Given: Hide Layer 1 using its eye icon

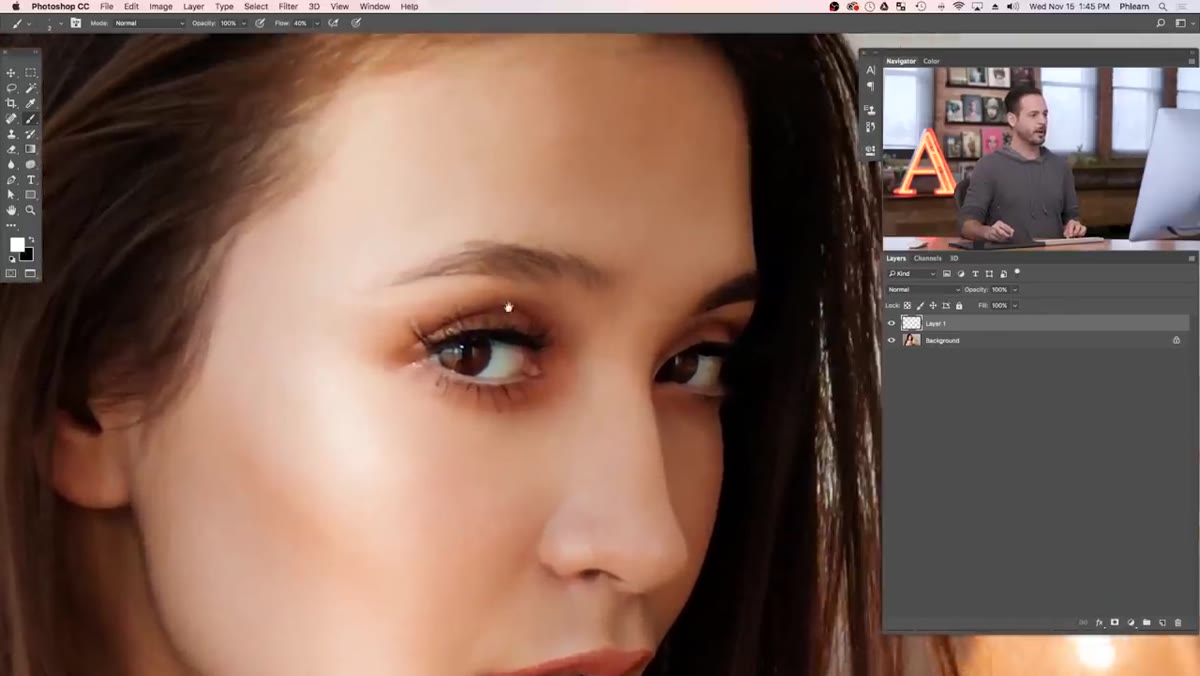Looking at the screenshot, I should (x=891, y=323).
